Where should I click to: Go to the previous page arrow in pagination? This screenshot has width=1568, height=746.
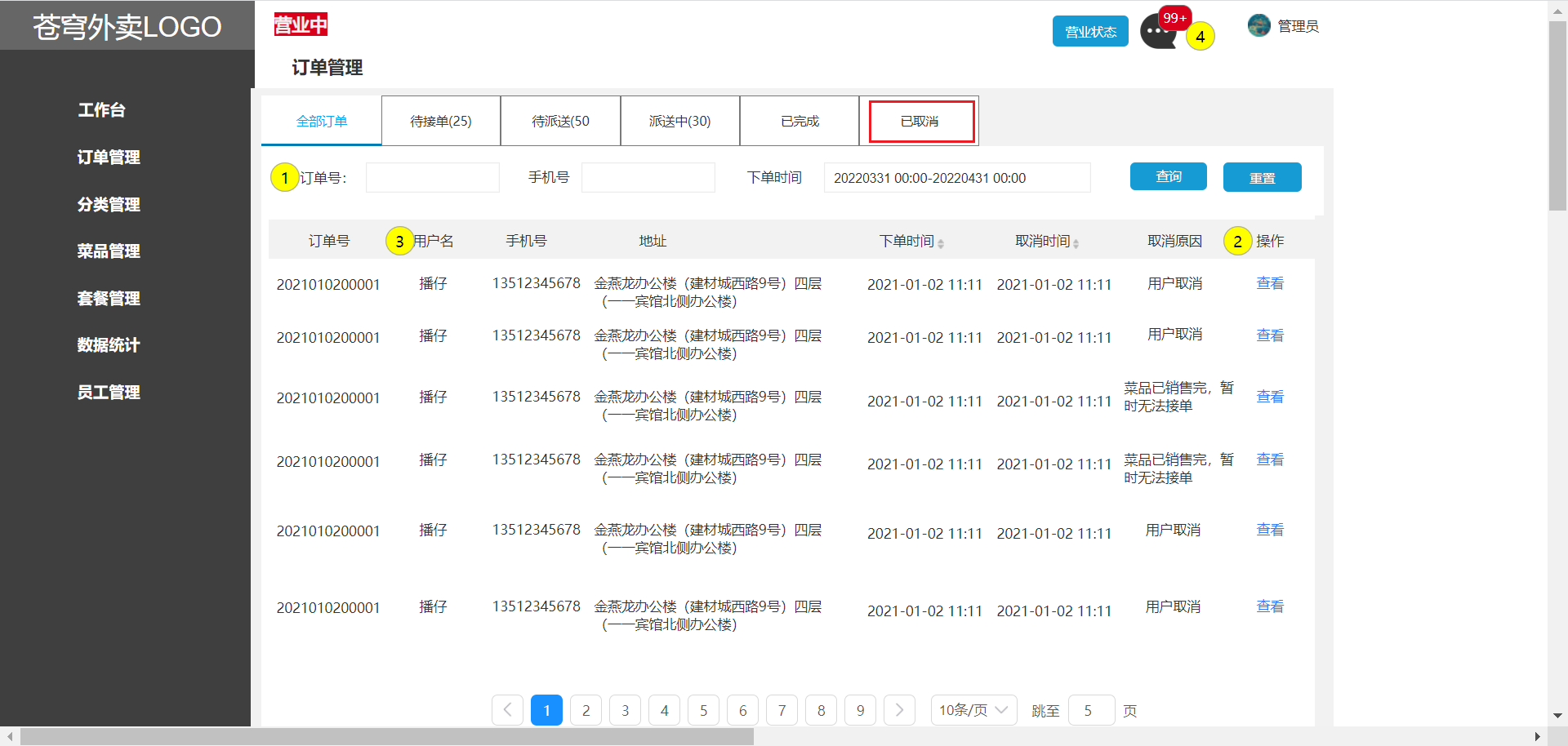tap(507, 710)
